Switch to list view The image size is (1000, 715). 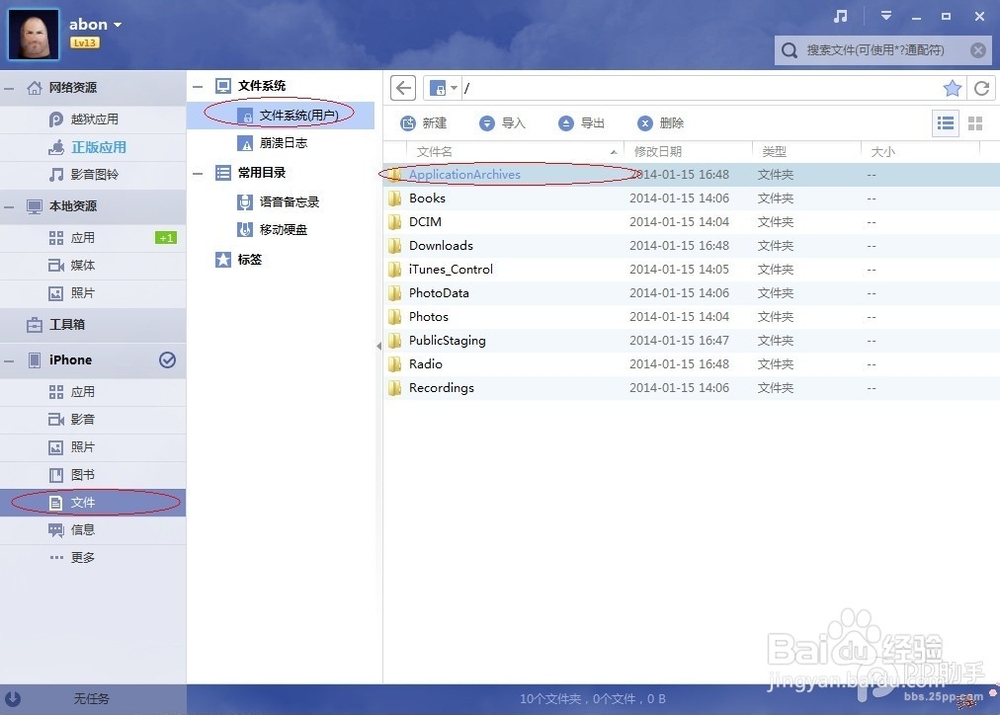945,123
